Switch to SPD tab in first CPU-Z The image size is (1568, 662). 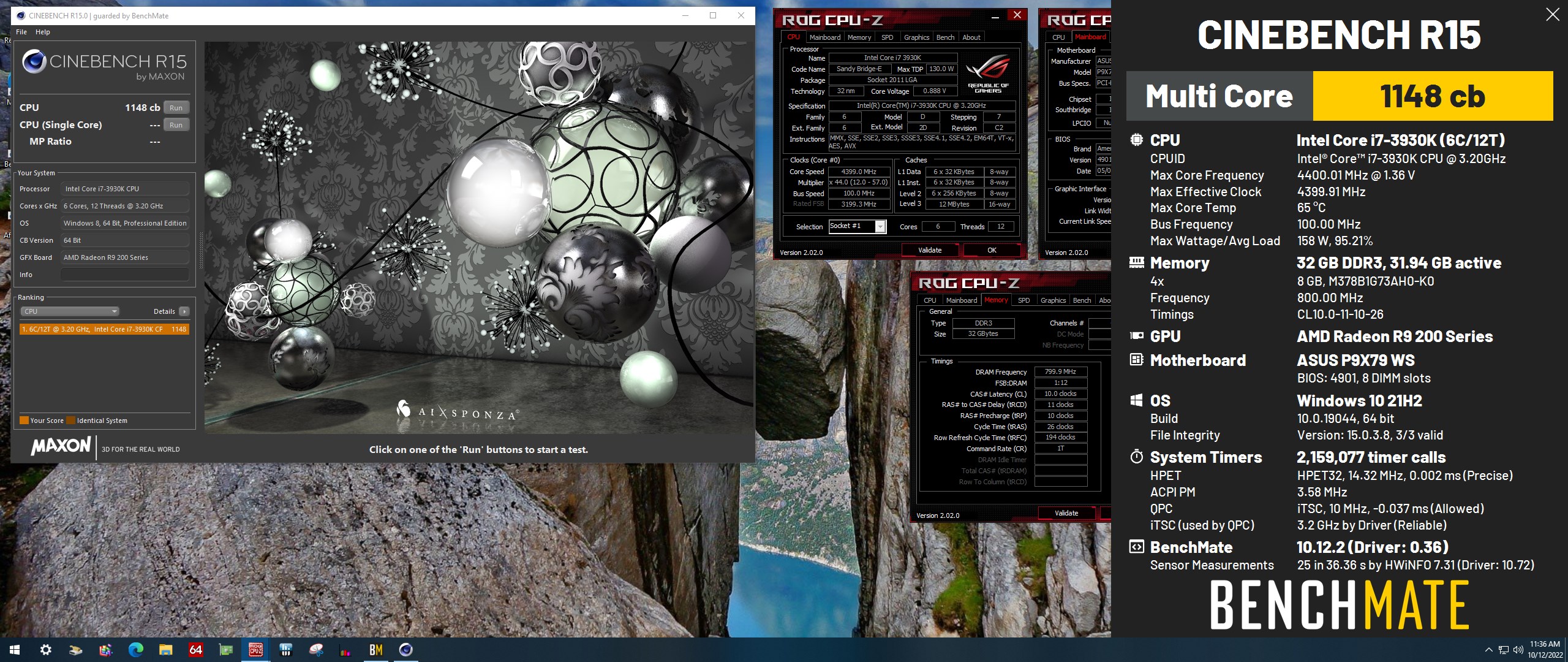[x=887, y=37]
